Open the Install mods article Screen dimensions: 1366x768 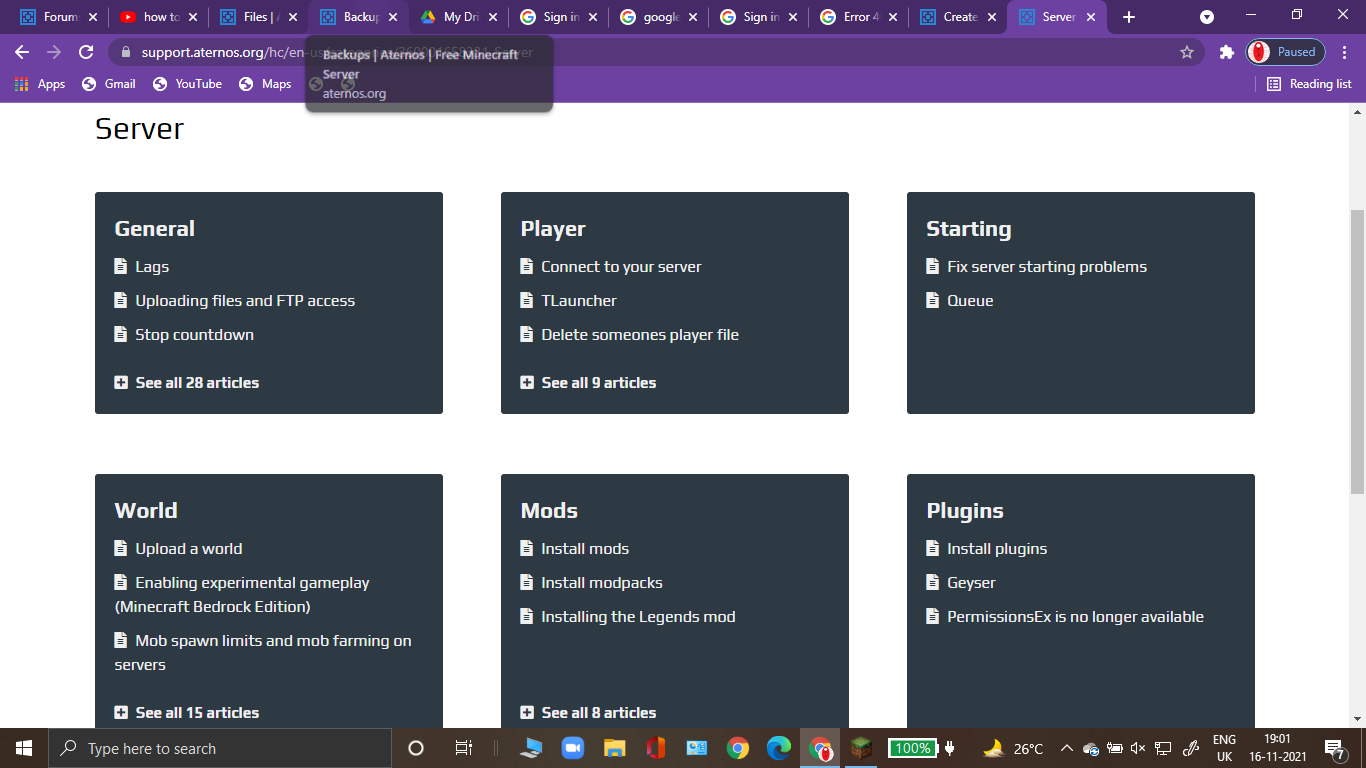[585, 549]
